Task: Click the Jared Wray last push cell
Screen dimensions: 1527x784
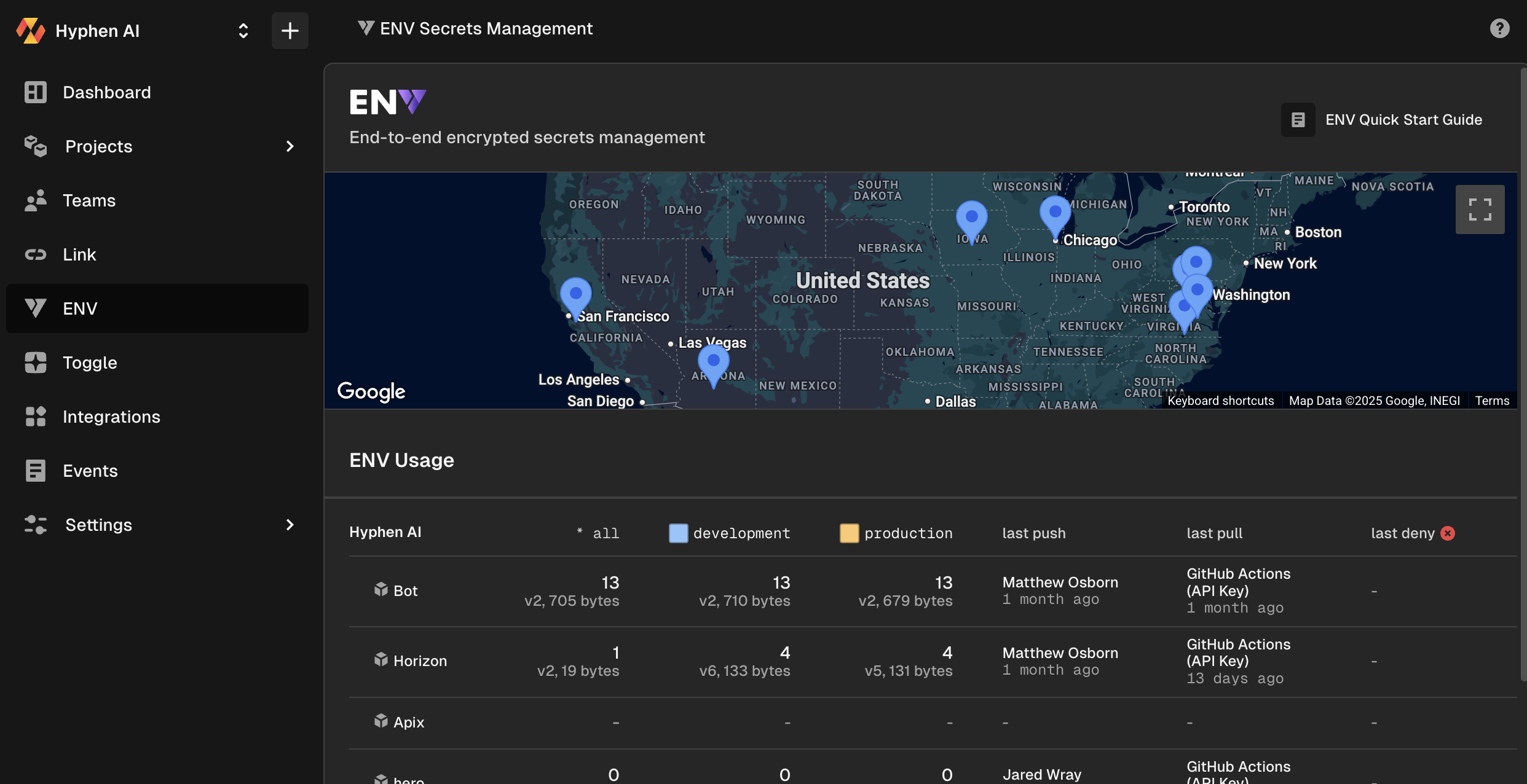Action: [x=1042, y=775]
